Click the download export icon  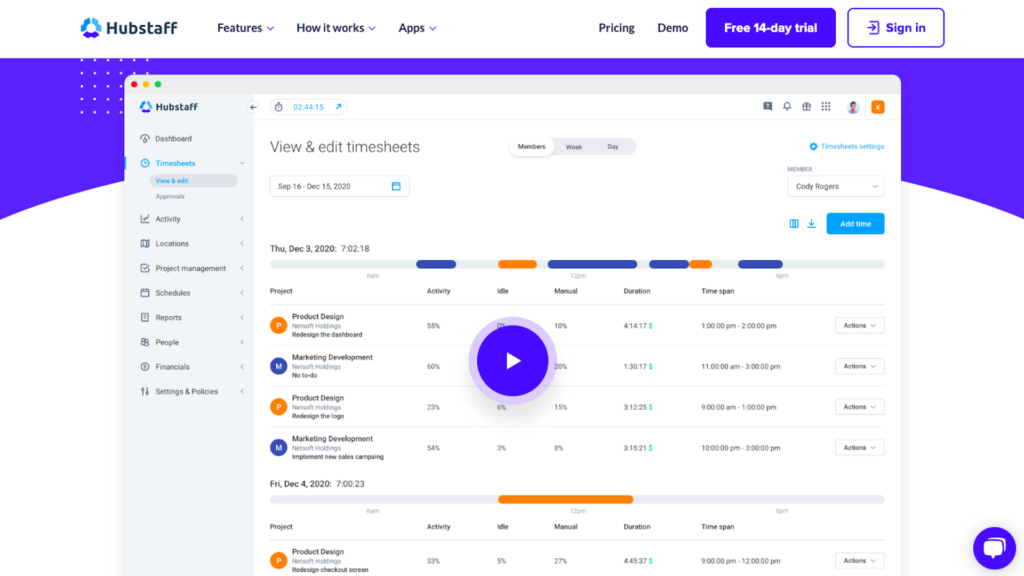click(811, 224)
